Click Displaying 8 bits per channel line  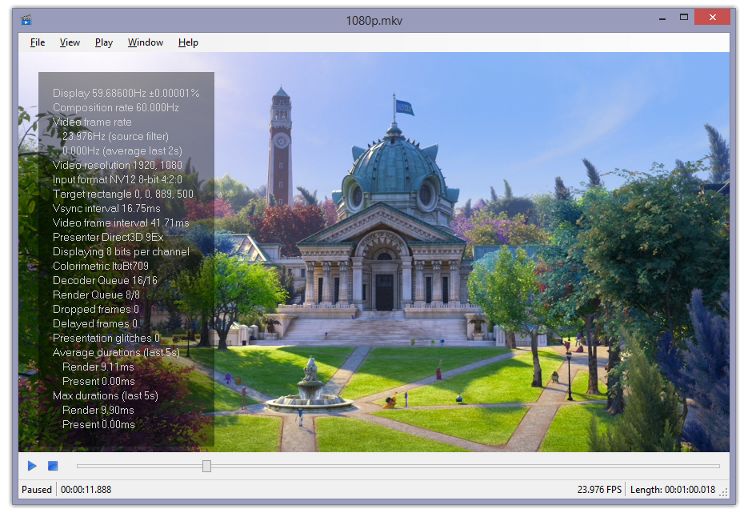[121, 251]
